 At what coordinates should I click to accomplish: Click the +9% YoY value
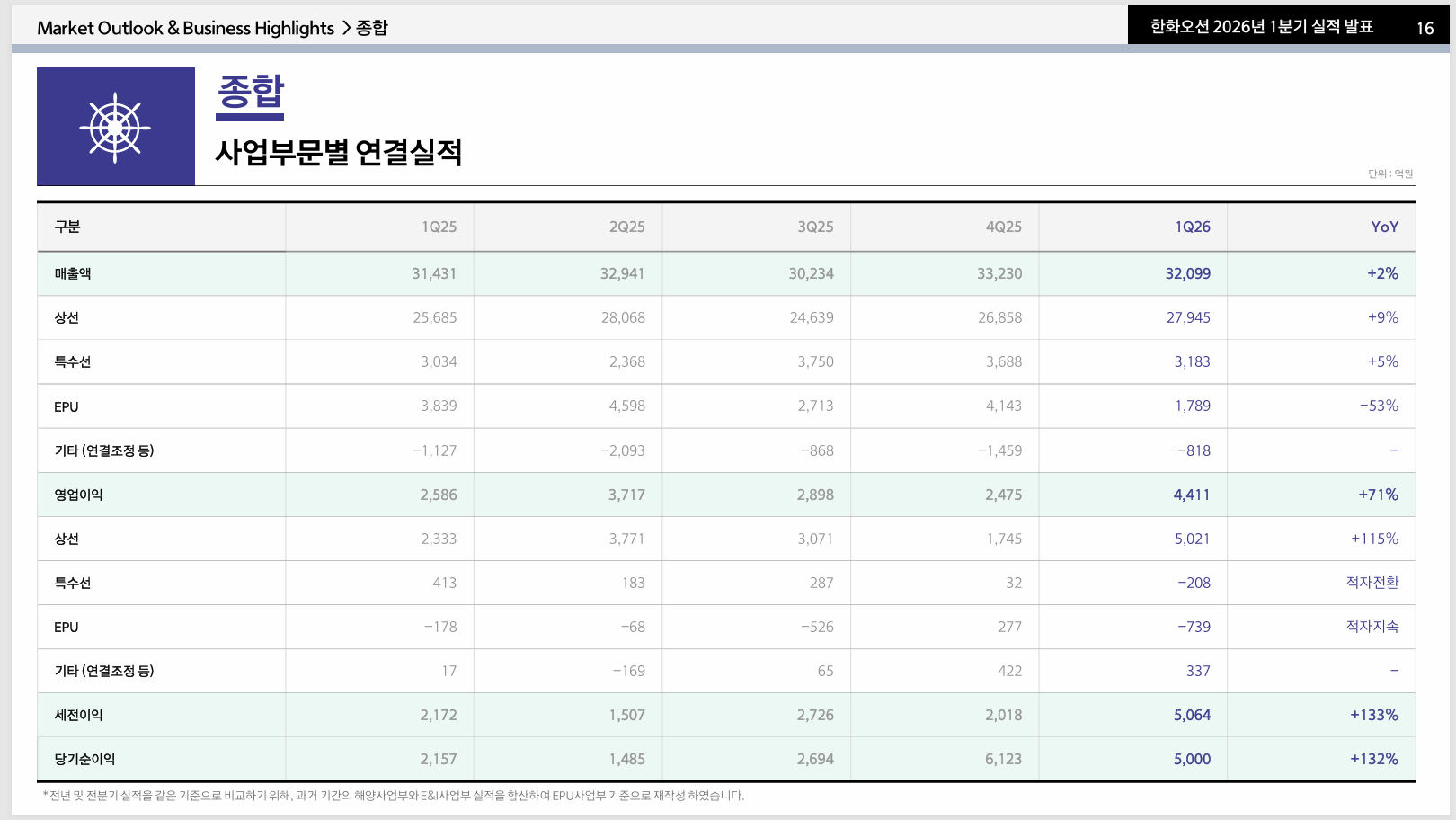point(1383,317)
